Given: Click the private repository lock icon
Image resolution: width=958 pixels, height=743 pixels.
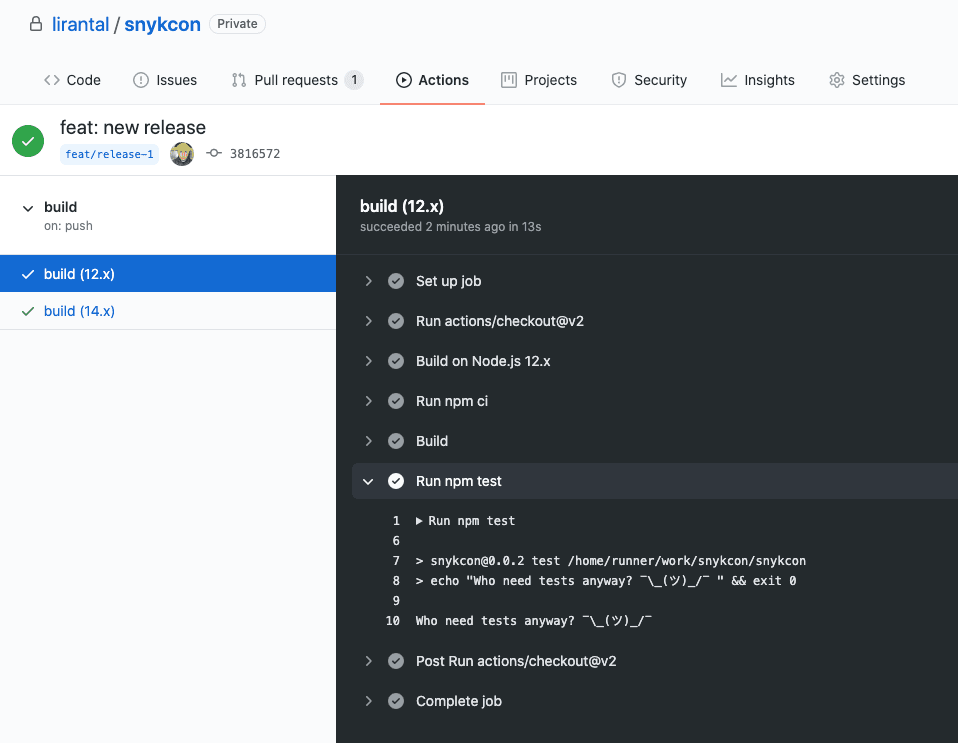Looking at the screenshot, I should [x=36, y=24].
